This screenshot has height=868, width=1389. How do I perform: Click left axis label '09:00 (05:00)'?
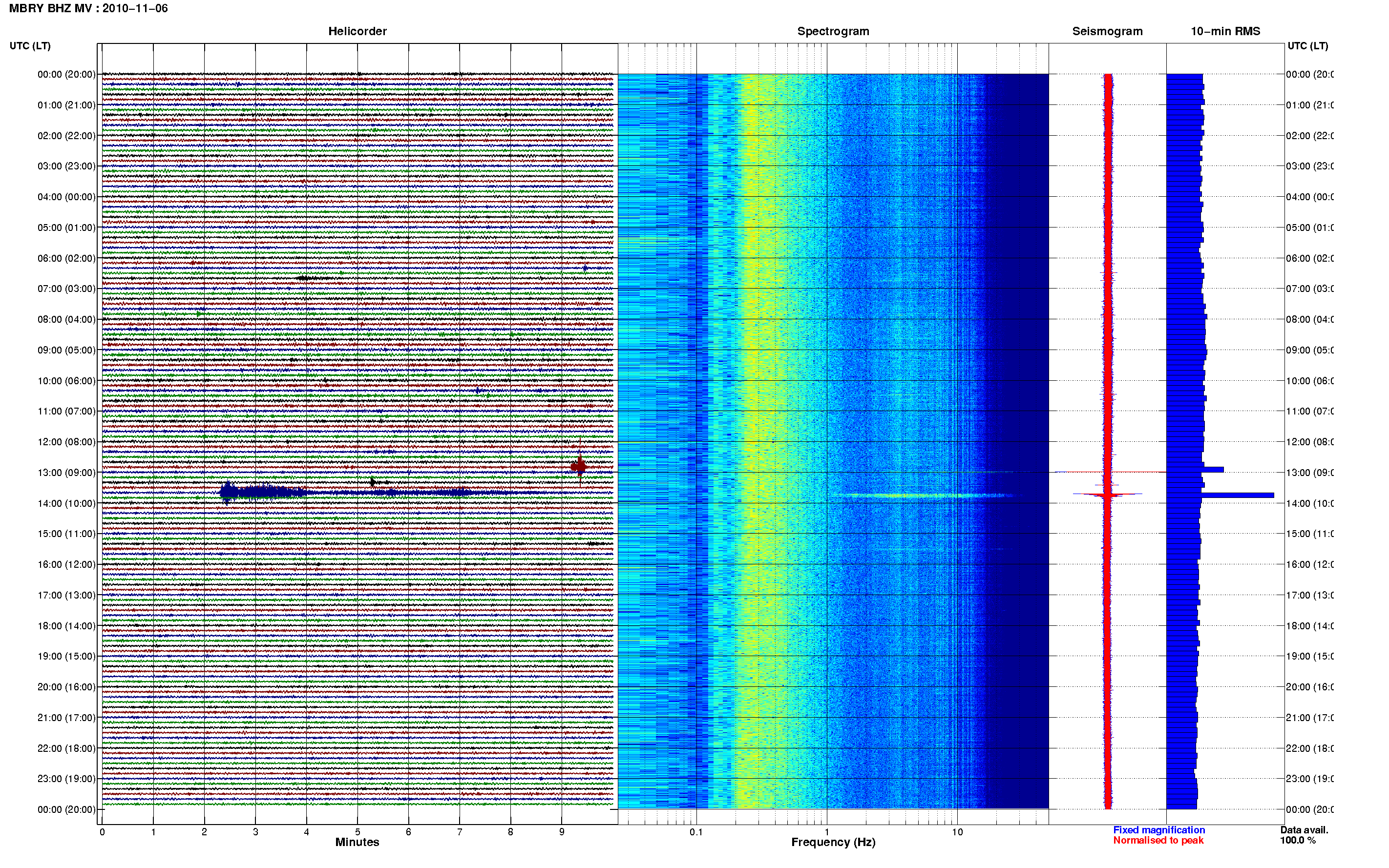(x=66, y=350)
